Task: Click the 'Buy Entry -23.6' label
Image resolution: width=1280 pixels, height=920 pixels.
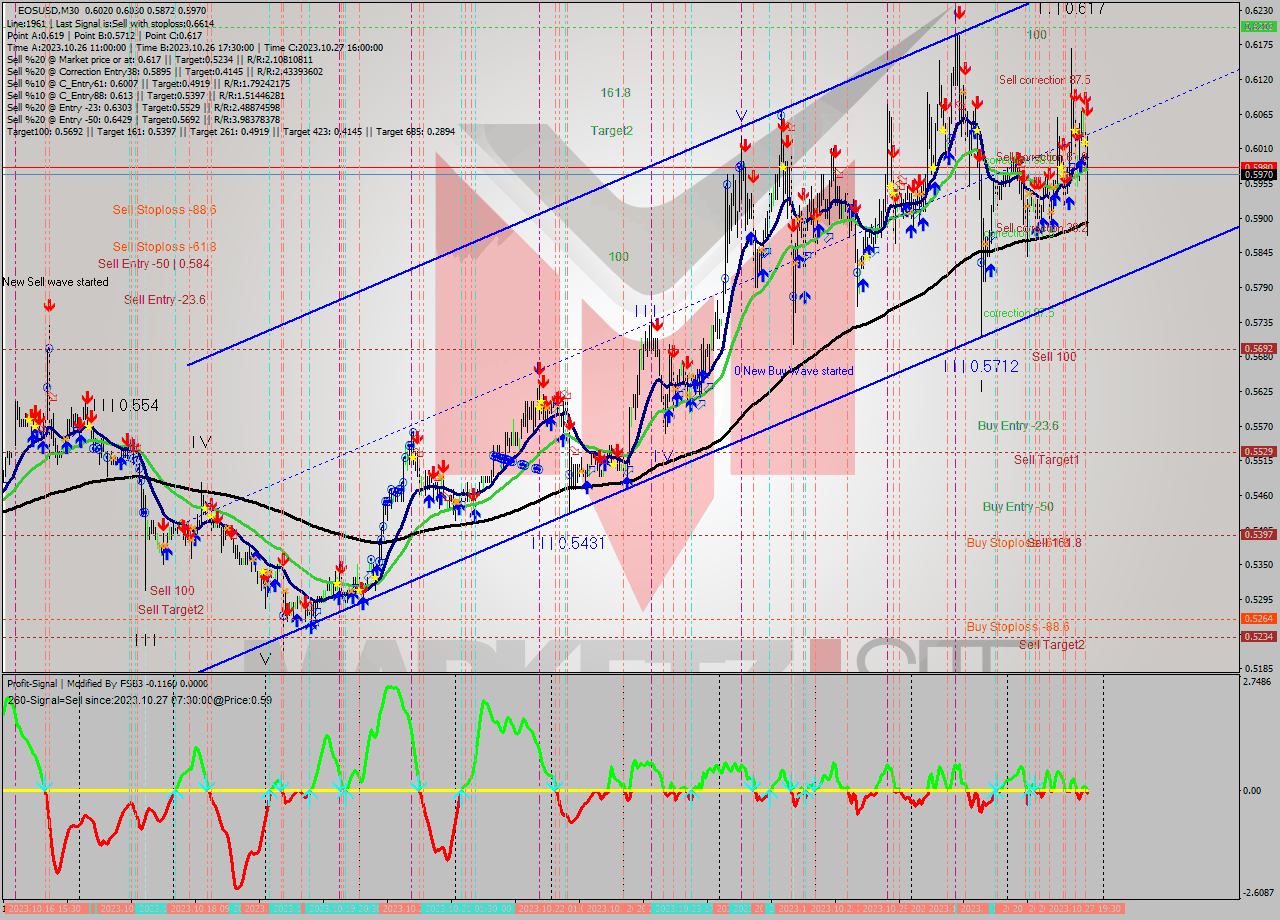Action: point(1017,426)
